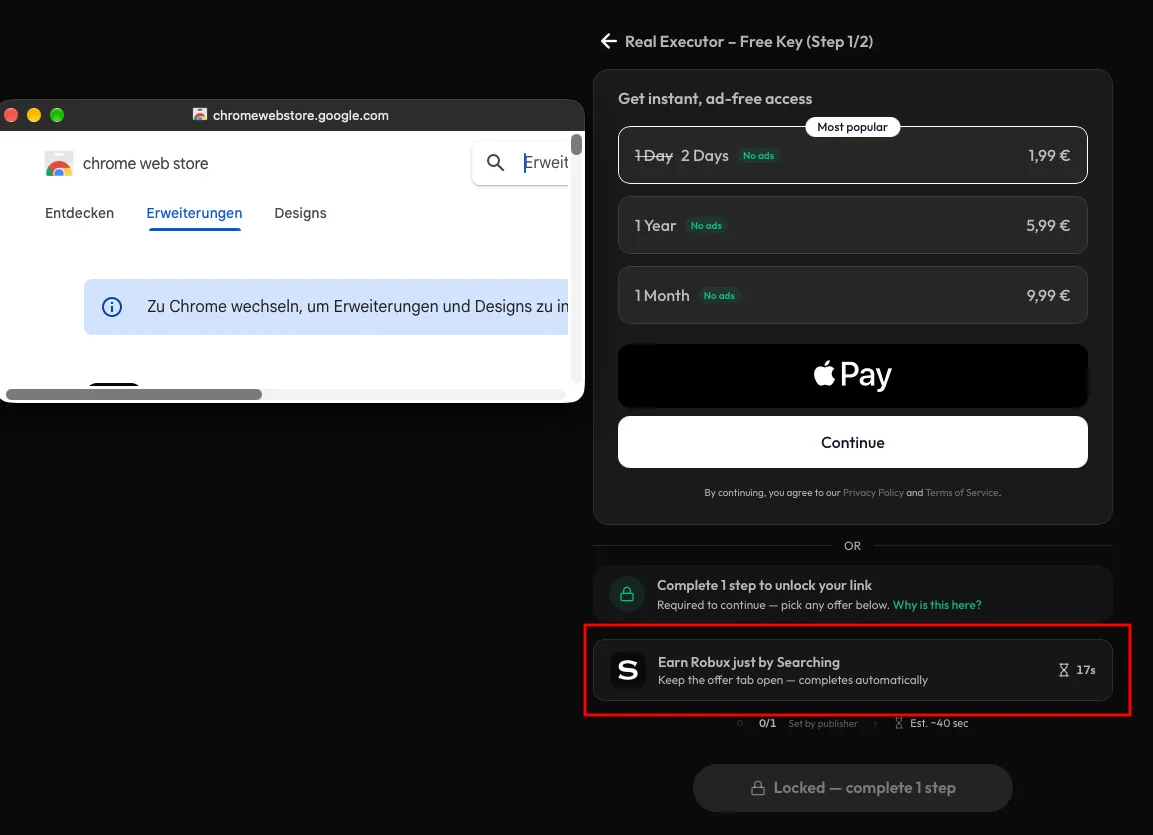The image size is (1153, 835).
Task: Click the hourglass icon beside 17s
Action: coord(1063,670)
